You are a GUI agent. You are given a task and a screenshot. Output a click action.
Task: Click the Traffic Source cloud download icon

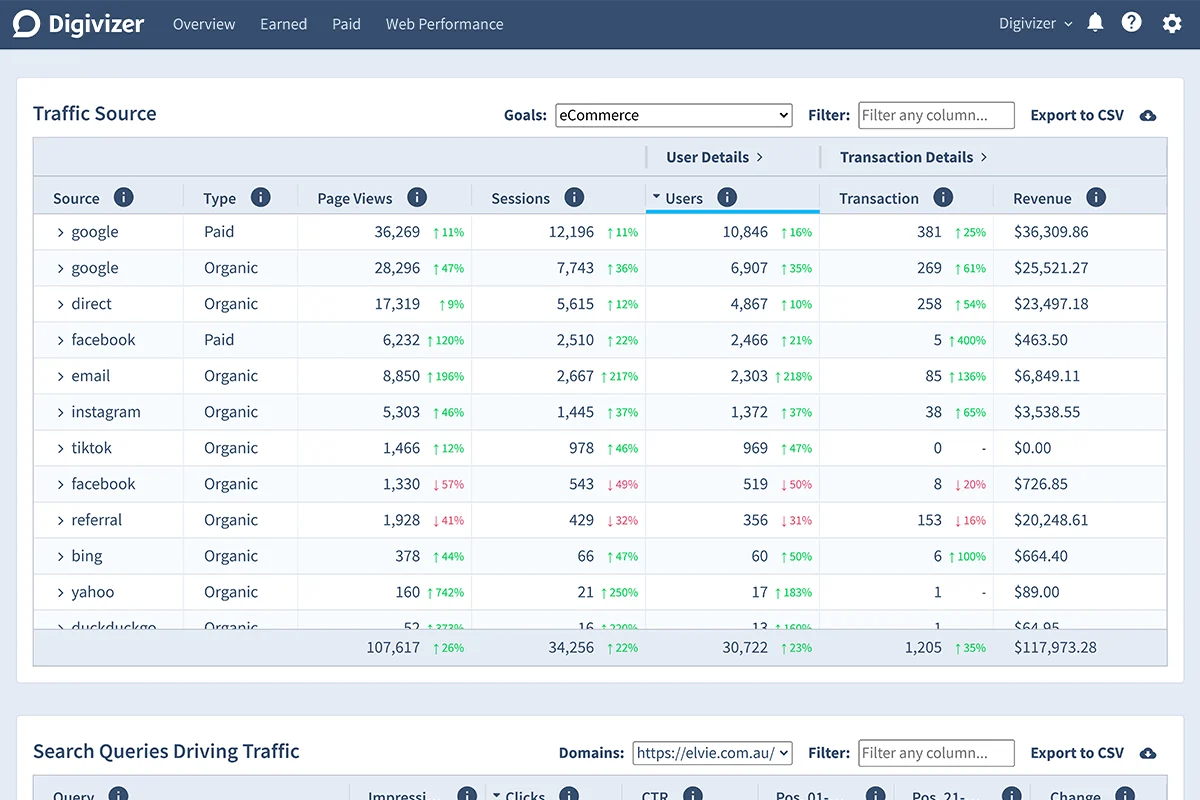click(1148, 115)
